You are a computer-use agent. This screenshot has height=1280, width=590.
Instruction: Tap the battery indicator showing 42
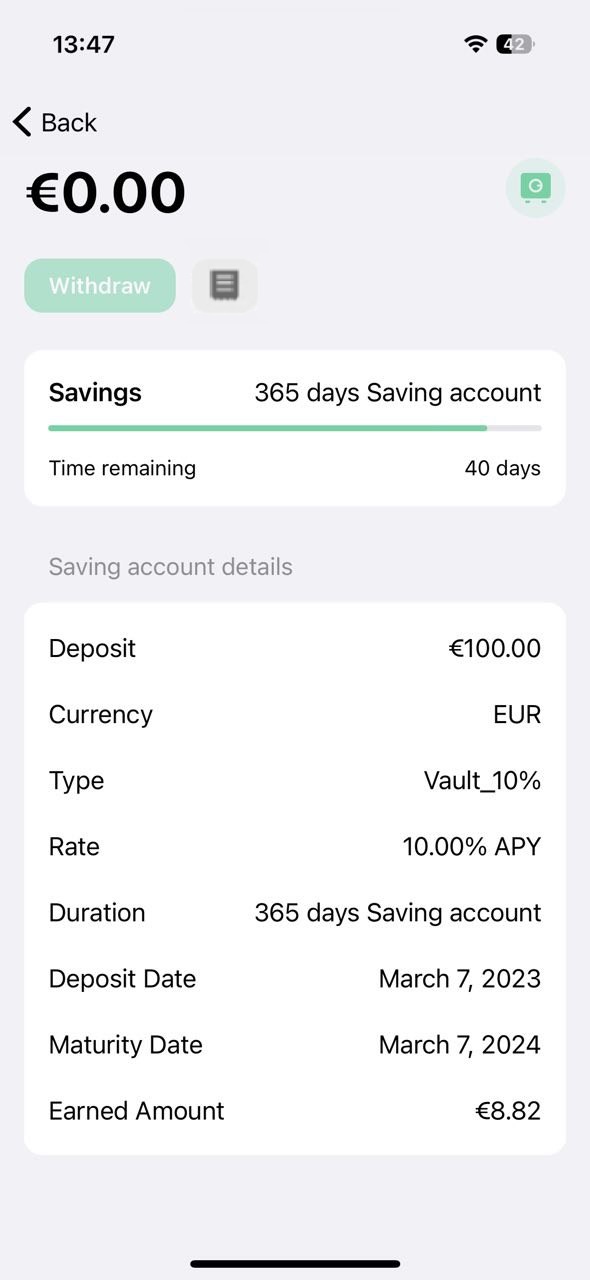pos(512,43)
